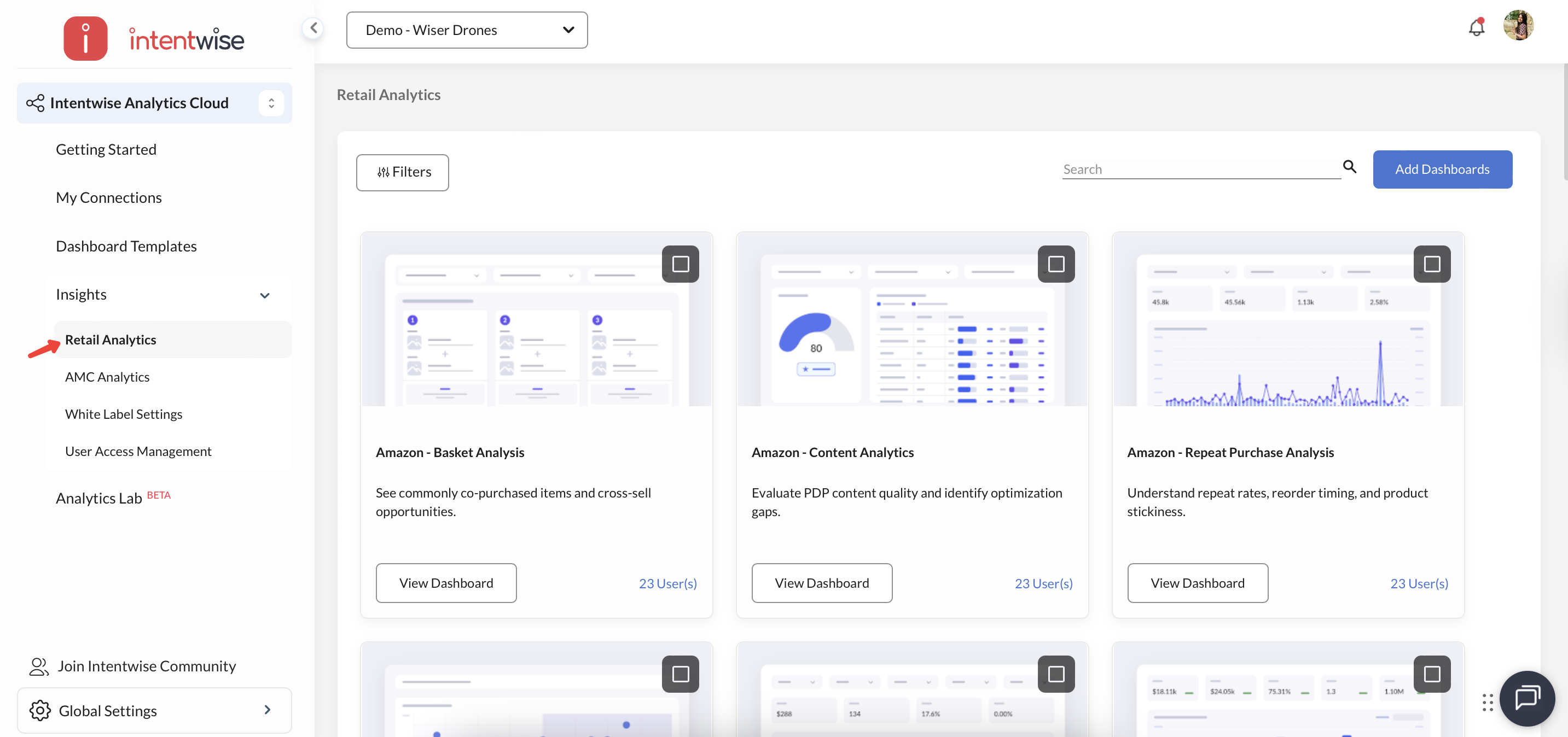Open the user profile avatar
The image size is (1568, 737).
pyautogui.click(x=1518, y=26)
